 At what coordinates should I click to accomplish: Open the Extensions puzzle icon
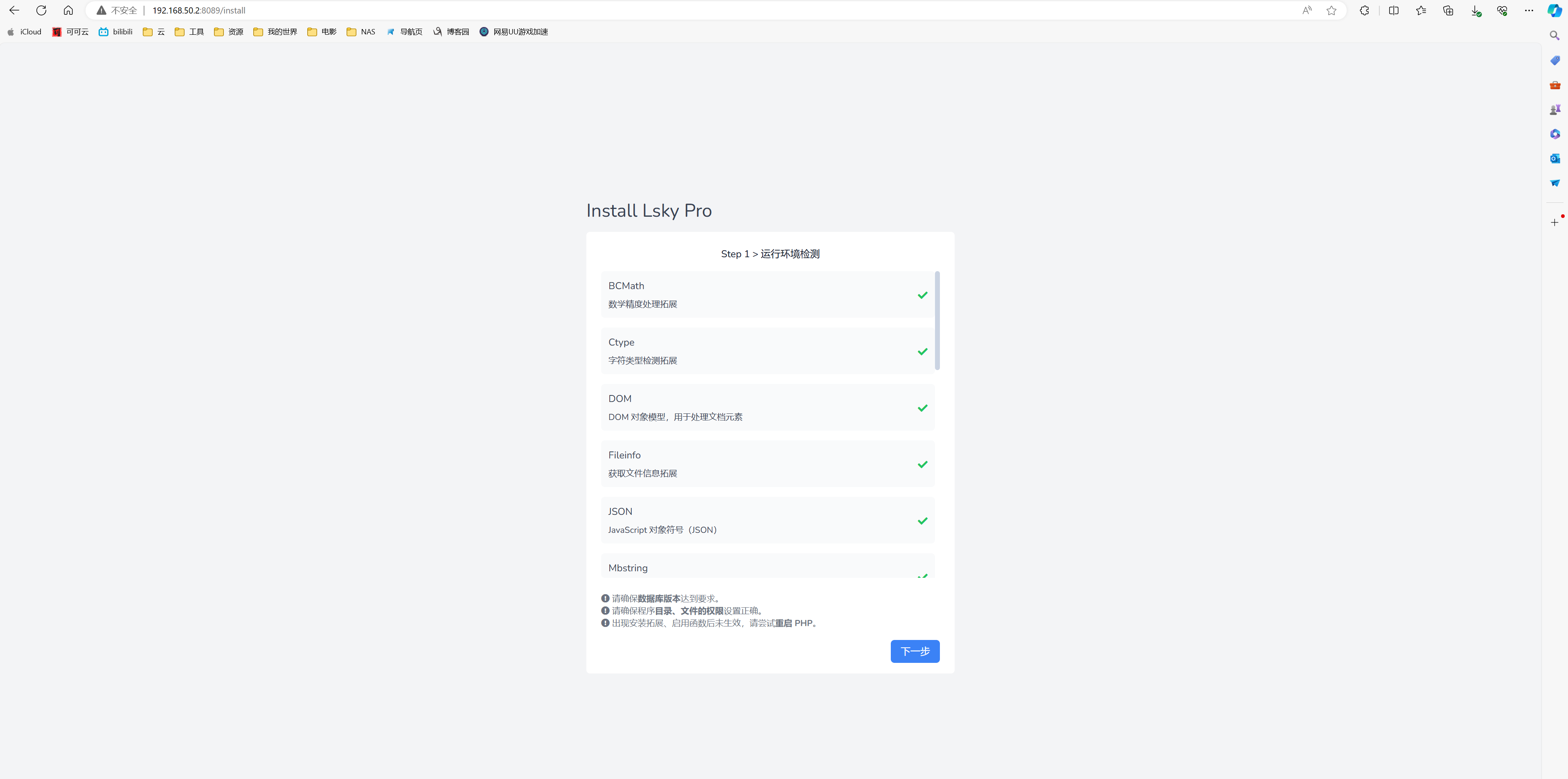(x=1364, y=10)
